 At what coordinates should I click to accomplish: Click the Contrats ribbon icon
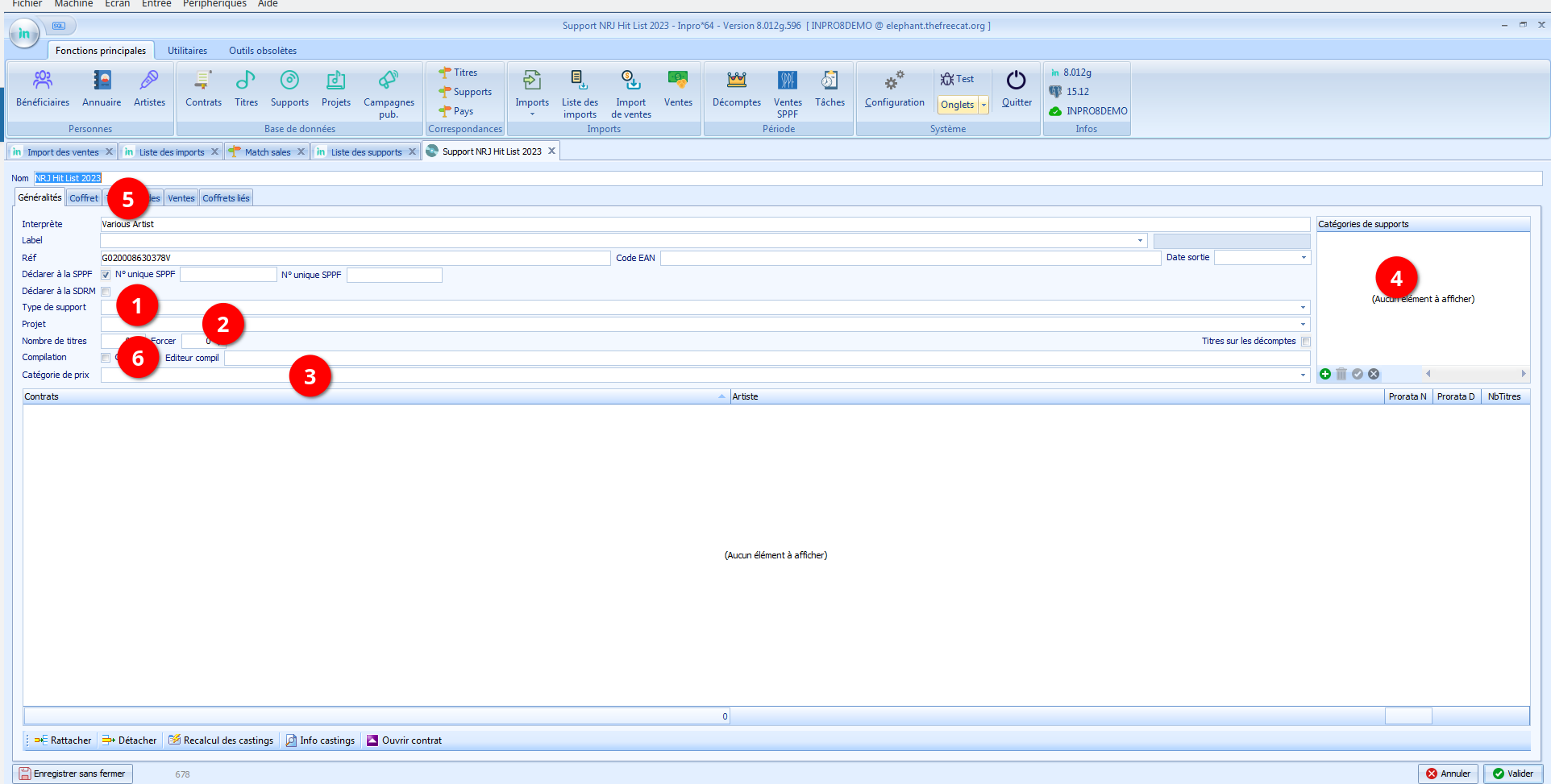(203, 88)
